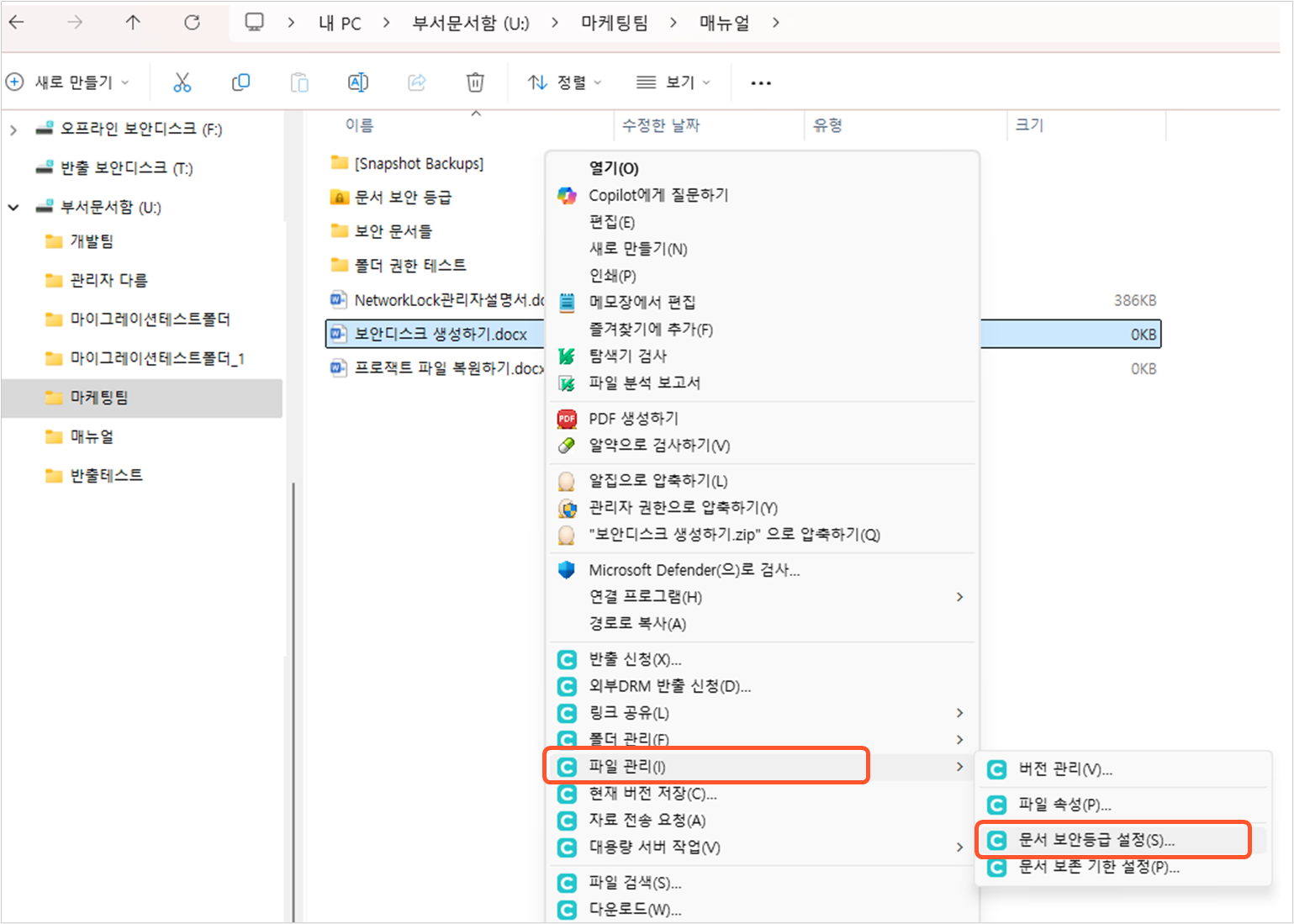The image size is (1294, 924).
Task: Click the Copy icon in toolbar
Action: [240, 82]
